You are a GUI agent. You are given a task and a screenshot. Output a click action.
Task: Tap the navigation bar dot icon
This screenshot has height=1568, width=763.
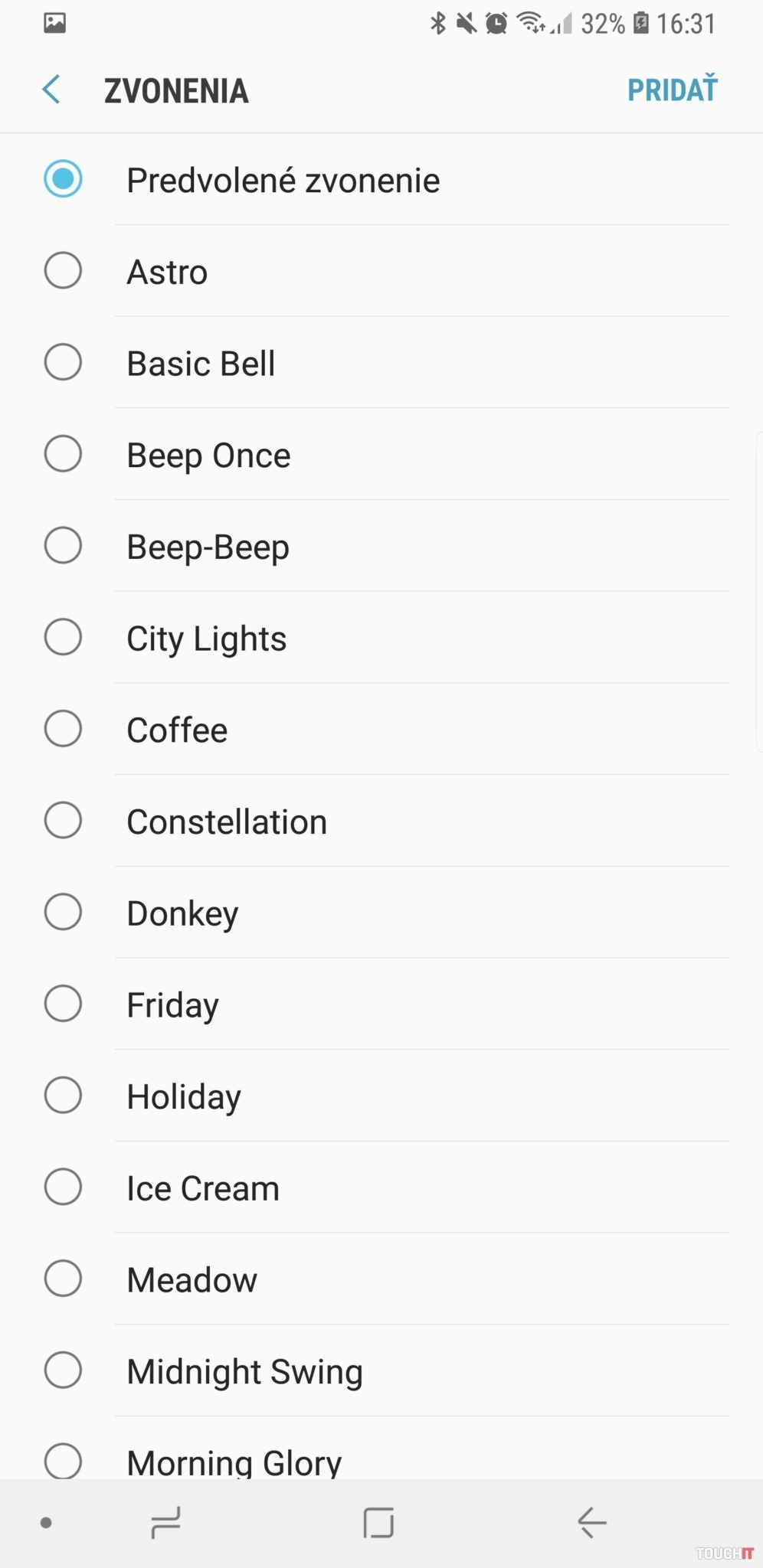pyautogui.click(x=46, y=1523)
